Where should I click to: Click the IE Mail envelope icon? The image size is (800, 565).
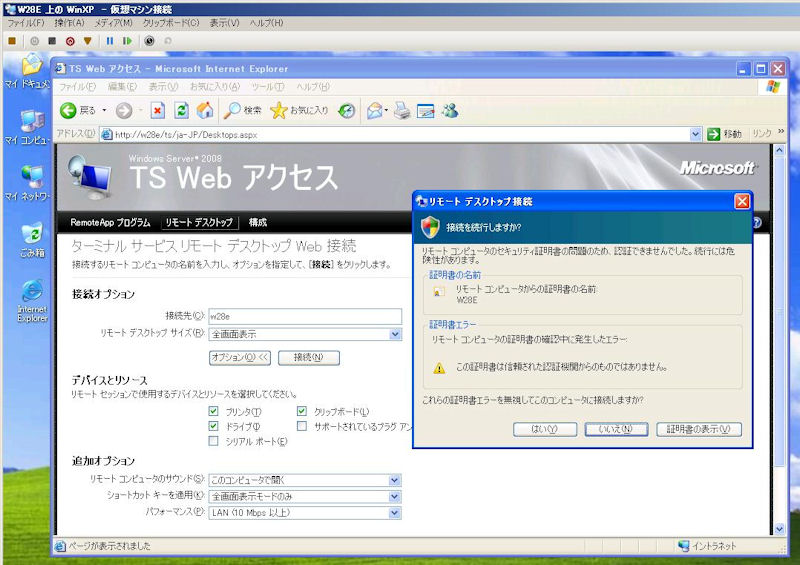tap(374, 110)
